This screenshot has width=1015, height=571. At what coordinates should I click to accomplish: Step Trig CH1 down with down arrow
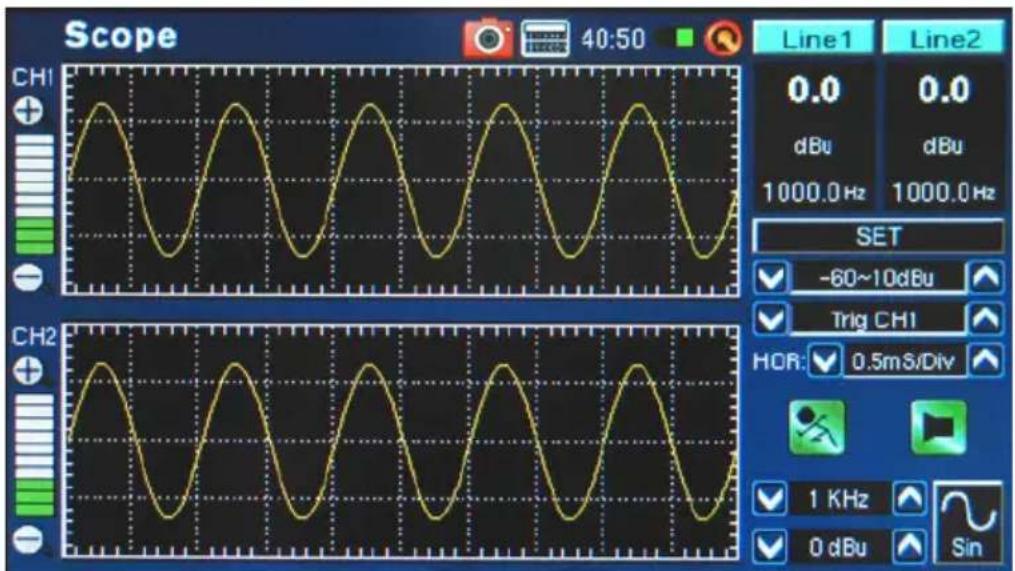(x=770, y=319)
